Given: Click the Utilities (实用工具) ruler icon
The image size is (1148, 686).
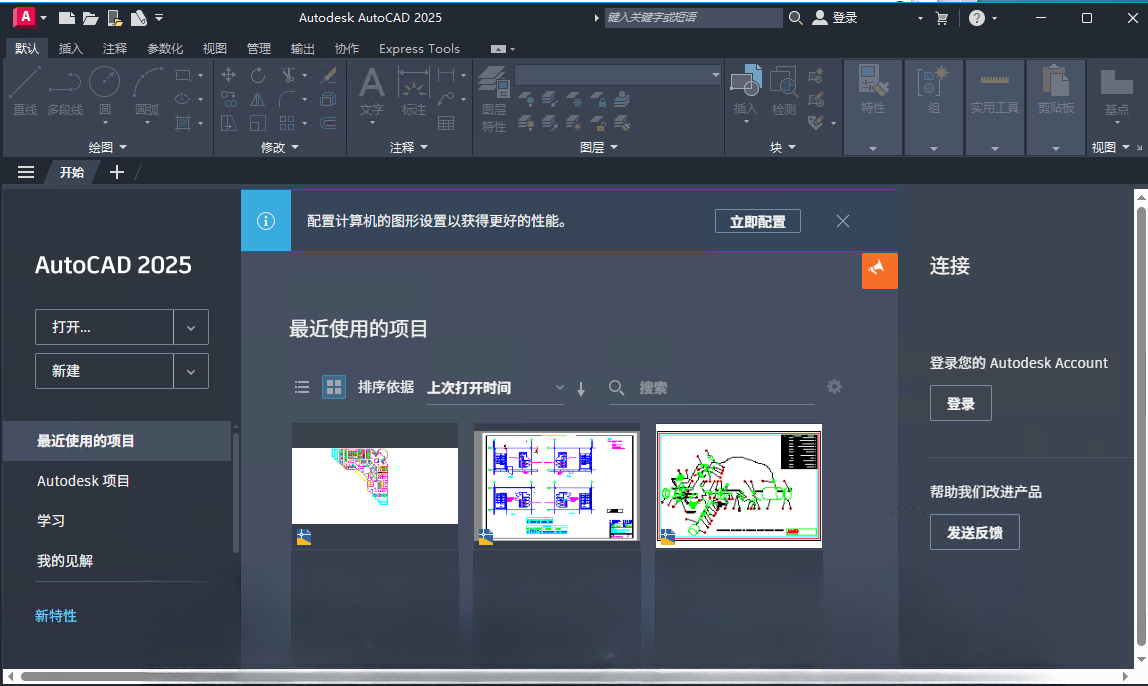Looking at the screenshot, I should (994, 81).
